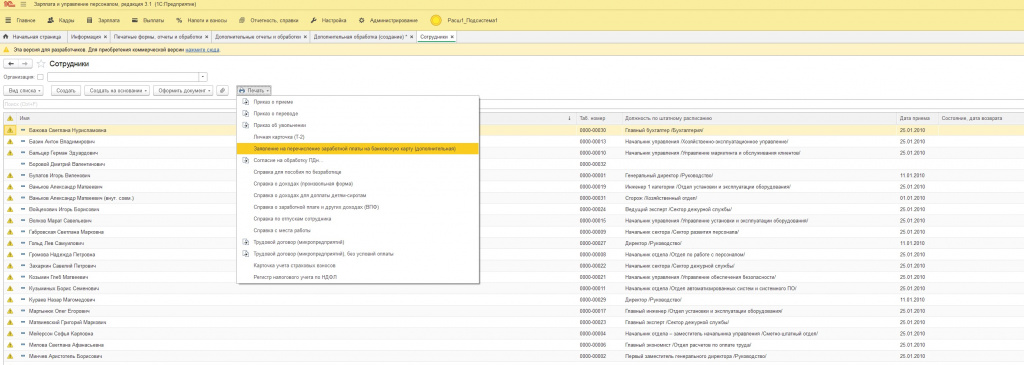Select employee Бальцер Герман Эдуардович
This screenshot has height=365, width=1024.
coord(63,153)
